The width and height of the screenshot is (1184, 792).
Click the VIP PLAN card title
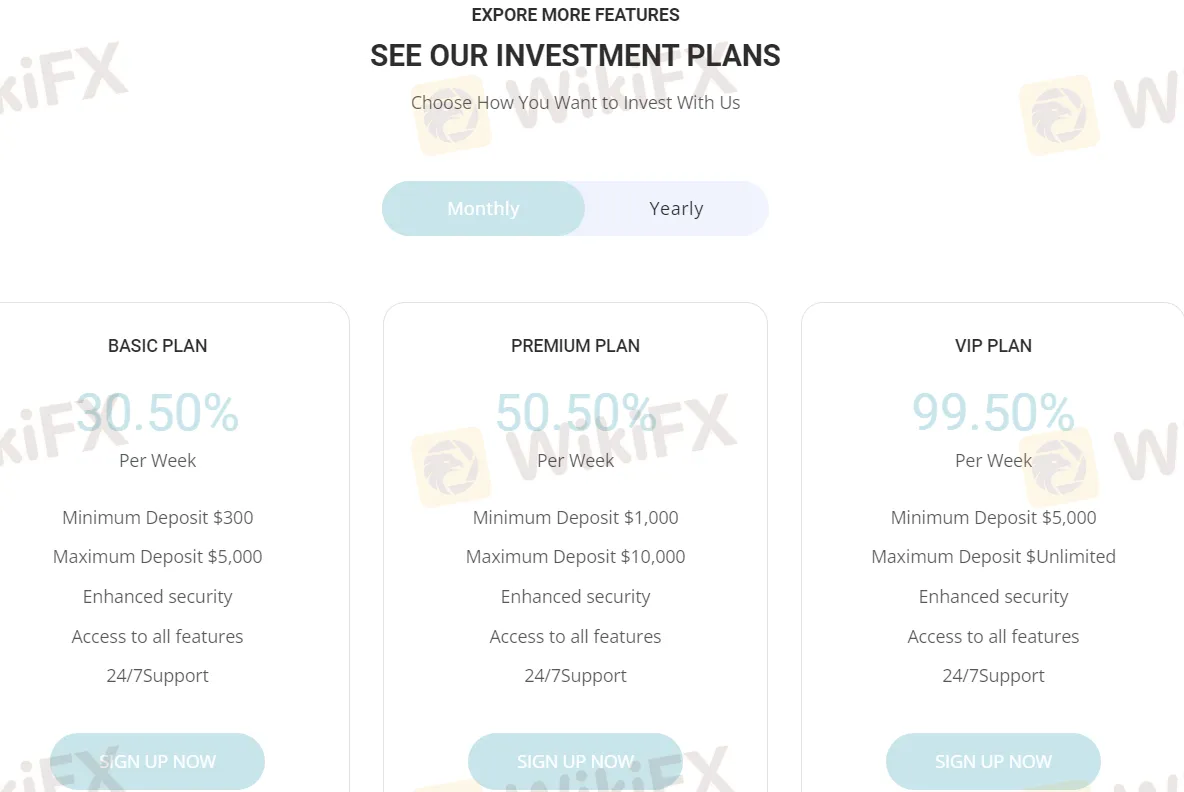tap(993, 346)
